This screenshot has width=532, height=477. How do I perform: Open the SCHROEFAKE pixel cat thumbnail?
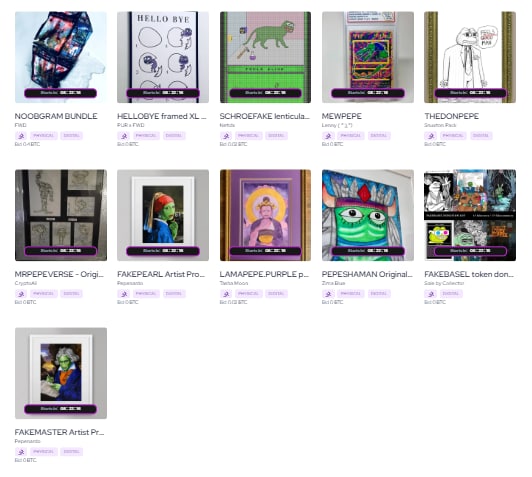click(x=265, y=57)
